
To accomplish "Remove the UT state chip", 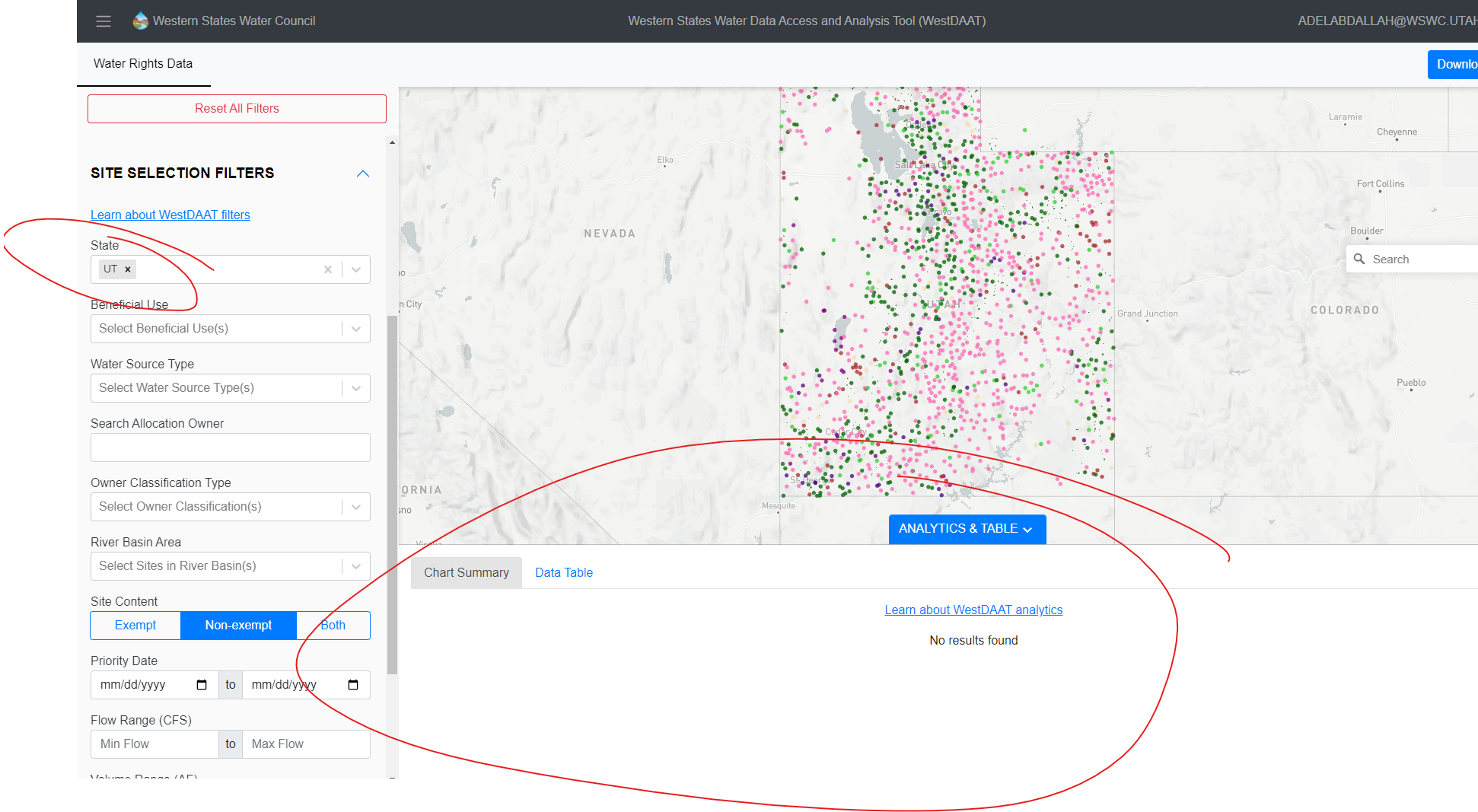I will [x=128, y=269].
